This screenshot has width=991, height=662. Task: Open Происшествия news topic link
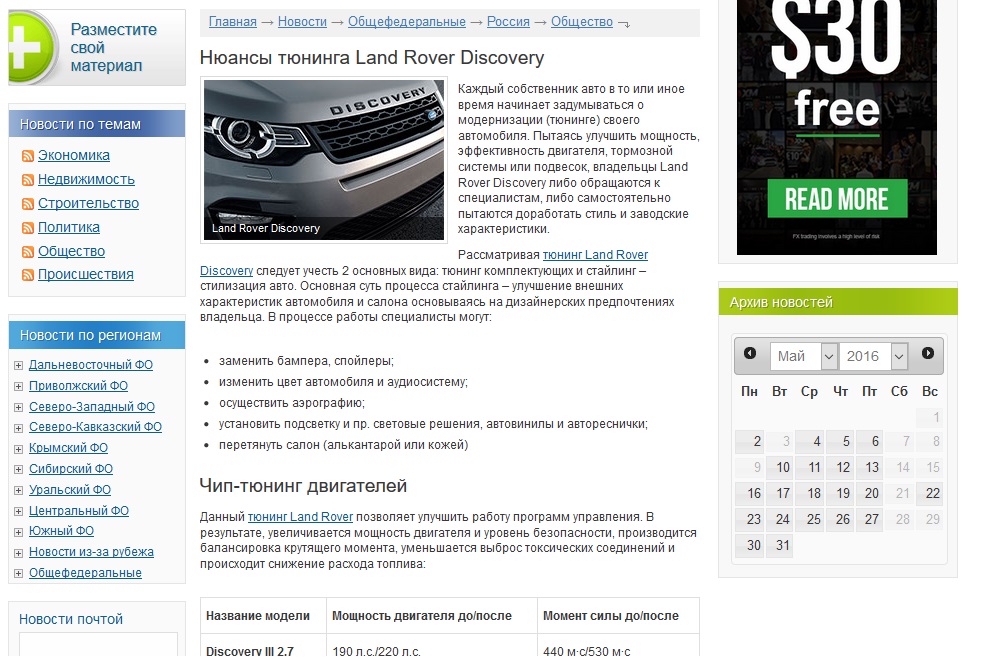click(x=85, y=274)
